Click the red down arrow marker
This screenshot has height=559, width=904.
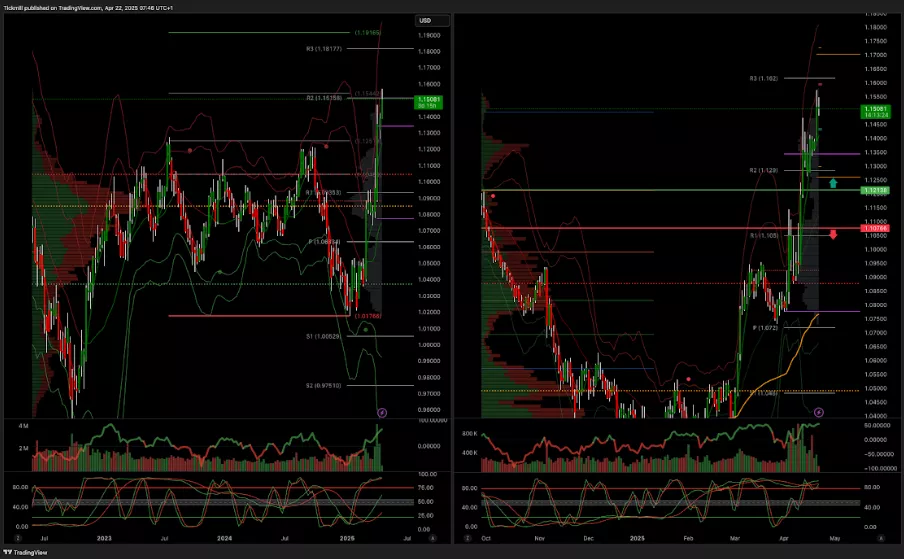832,235
